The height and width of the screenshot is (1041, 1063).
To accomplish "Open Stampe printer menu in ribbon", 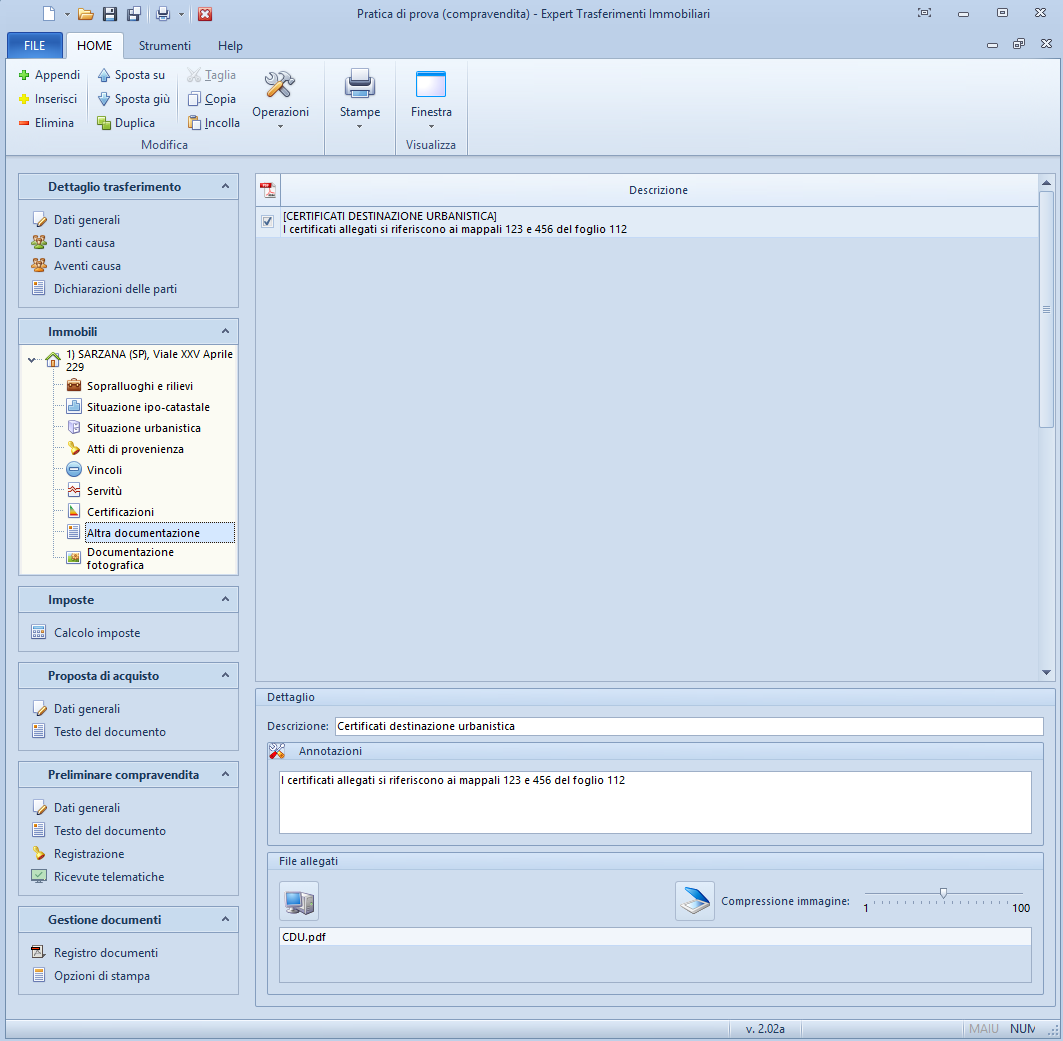I will pos(360,100).
